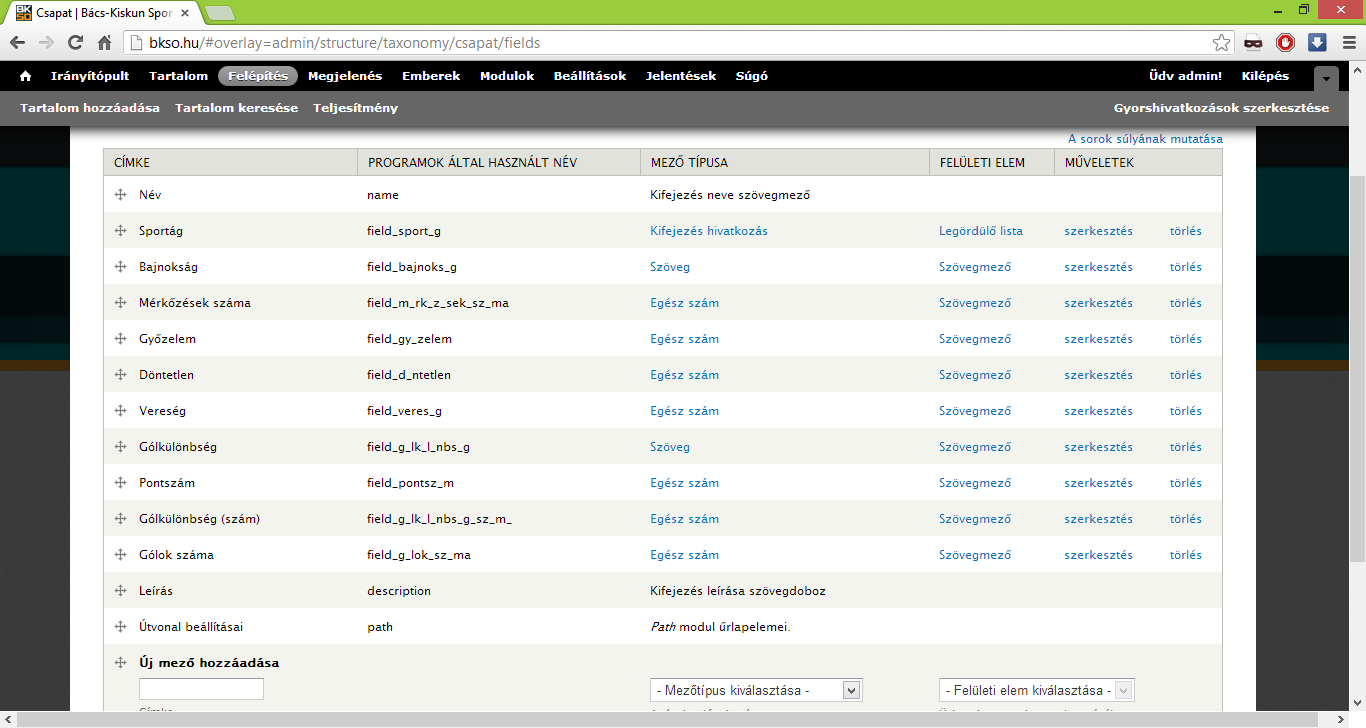The height and width of the screenshot is (728, 1366).
Task: Grab drag handle for Gólkülönbség row
Action: point(120,447)
